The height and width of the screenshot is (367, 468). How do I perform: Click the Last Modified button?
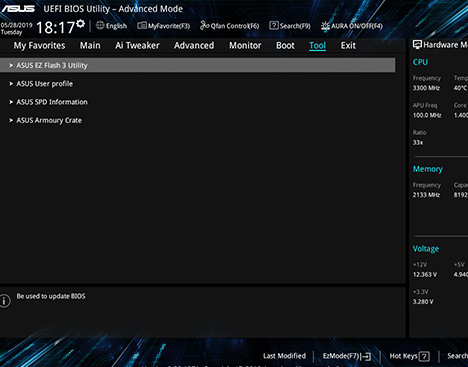pos(284,356)
